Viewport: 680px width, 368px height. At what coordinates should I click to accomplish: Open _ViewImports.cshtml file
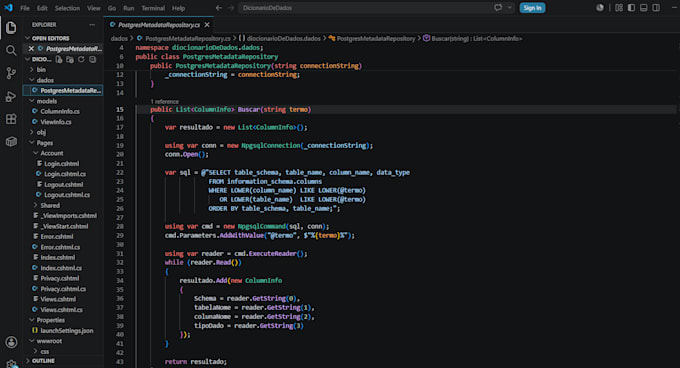click(x=69, y=215)
